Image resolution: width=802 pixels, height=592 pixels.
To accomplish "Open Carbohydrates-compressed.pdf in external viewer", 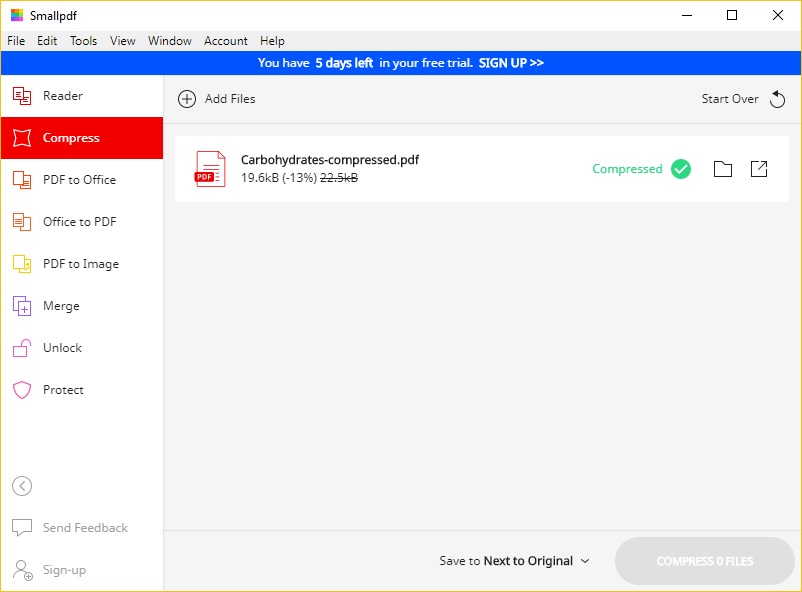I will point(759,168).
